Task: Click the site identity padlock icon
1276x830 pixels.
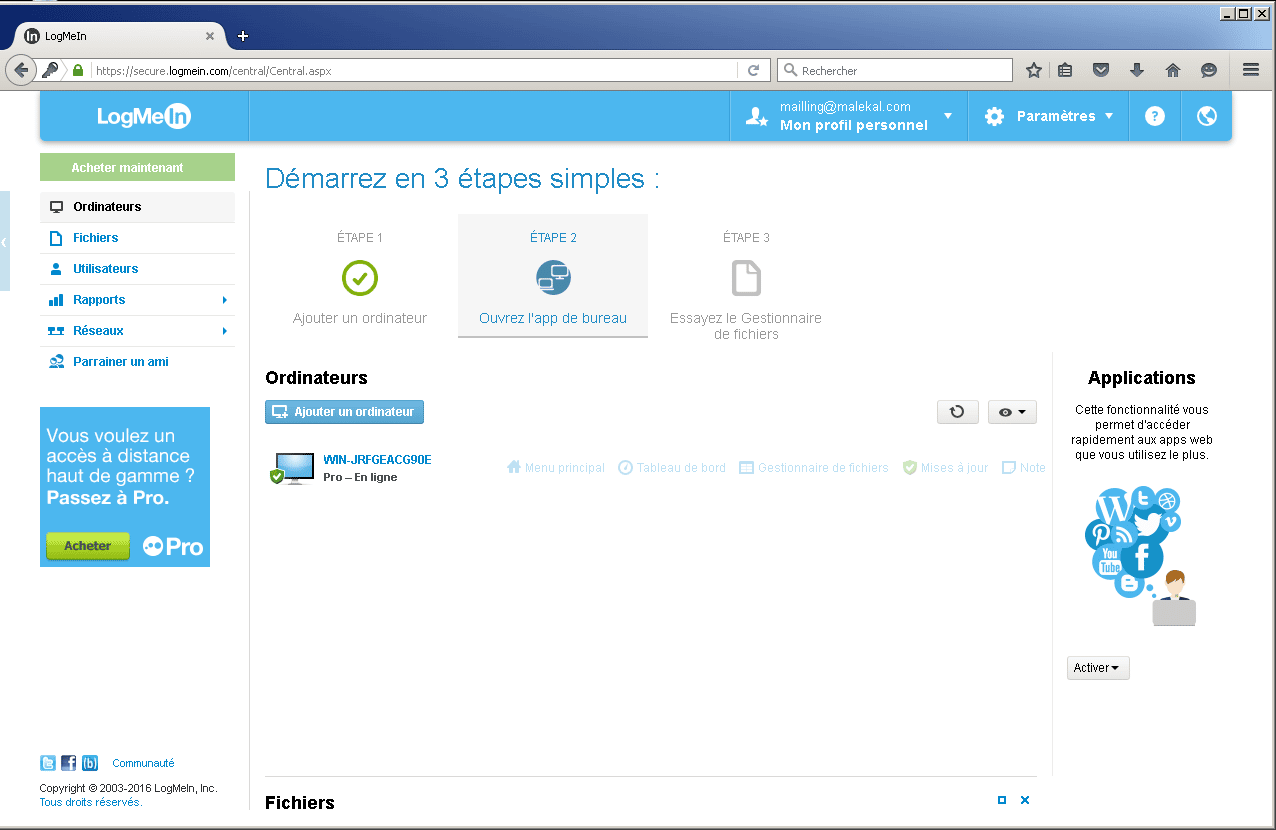Action: click(x=77, y=71)
